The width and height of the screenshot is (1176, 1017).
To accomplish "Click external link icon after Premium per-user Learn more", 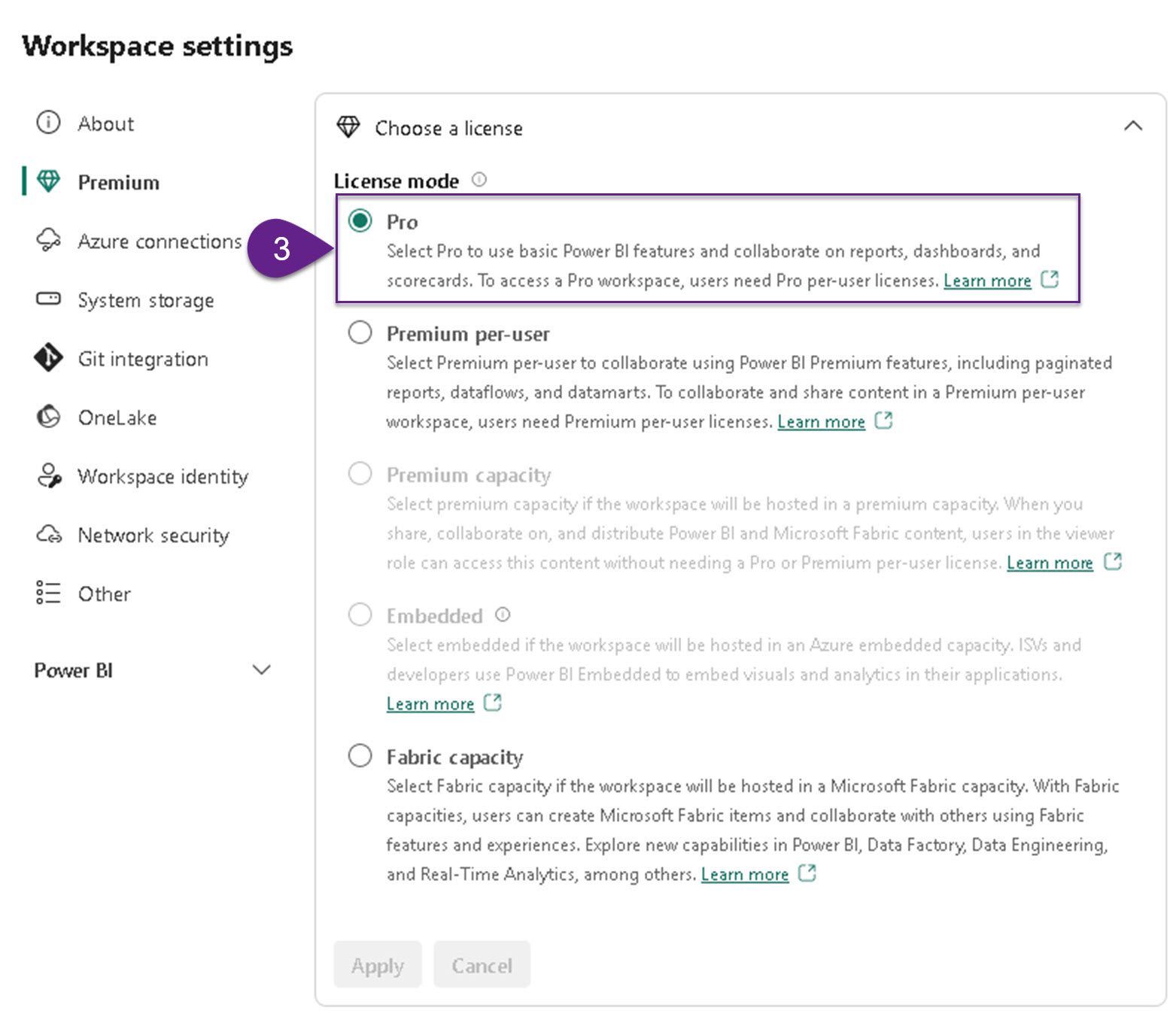I will click(x=883, y=420).
